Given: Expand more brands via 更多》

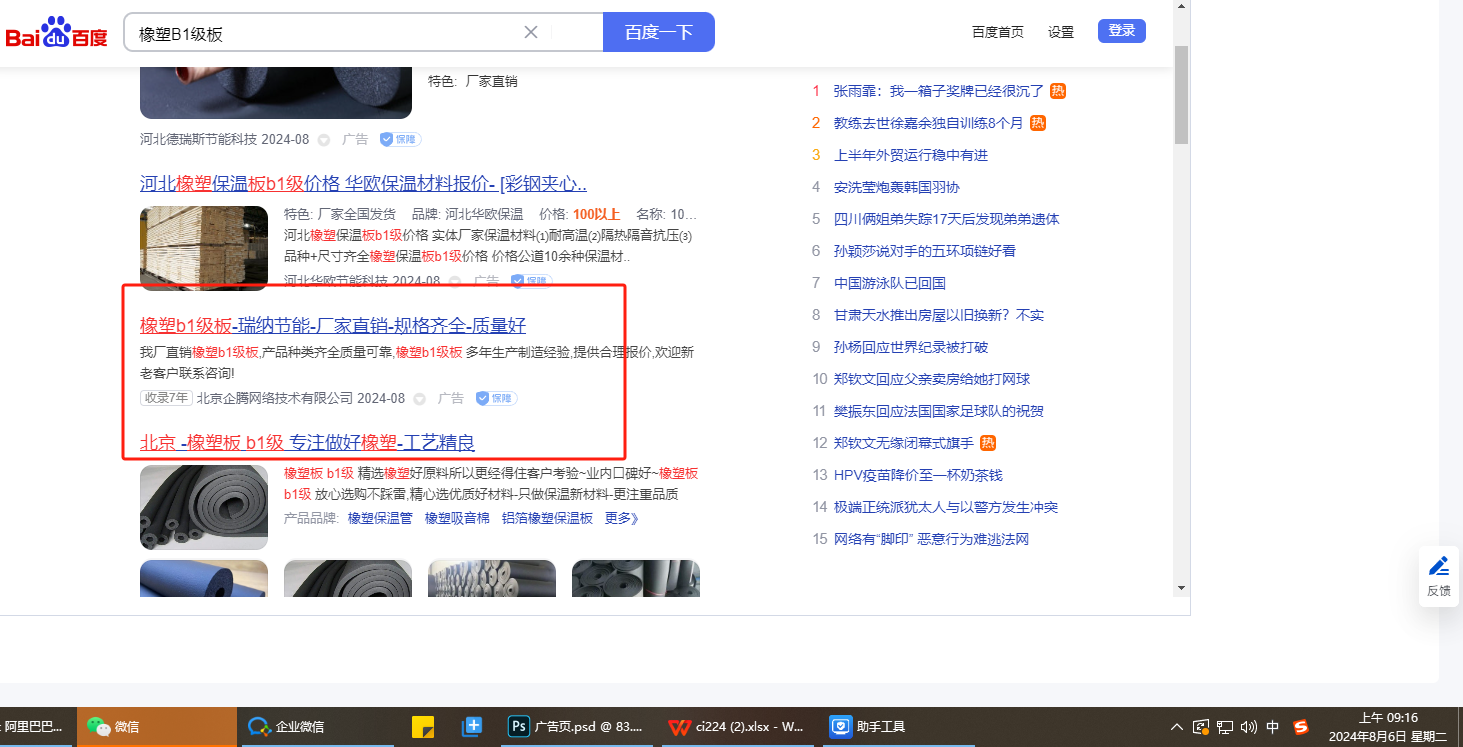Looking at the screenshot, I should pyautogui.click(x=621, y=518).
